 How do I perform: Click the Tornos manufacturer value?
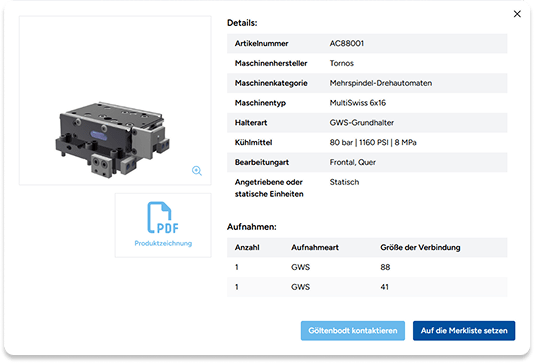click(x=342, y=63)
